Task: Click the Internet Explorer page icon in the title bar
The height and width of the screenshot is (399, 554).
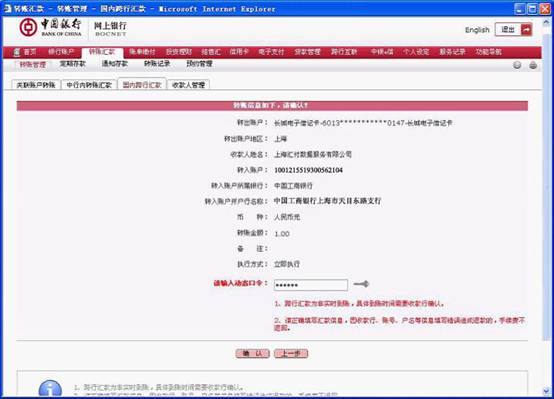Action: coord(7,8)
